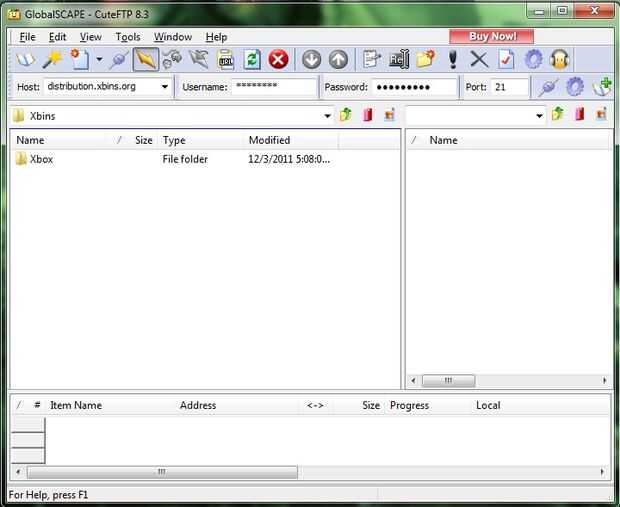Click right pane folder view icon

(x=601, y=115)
